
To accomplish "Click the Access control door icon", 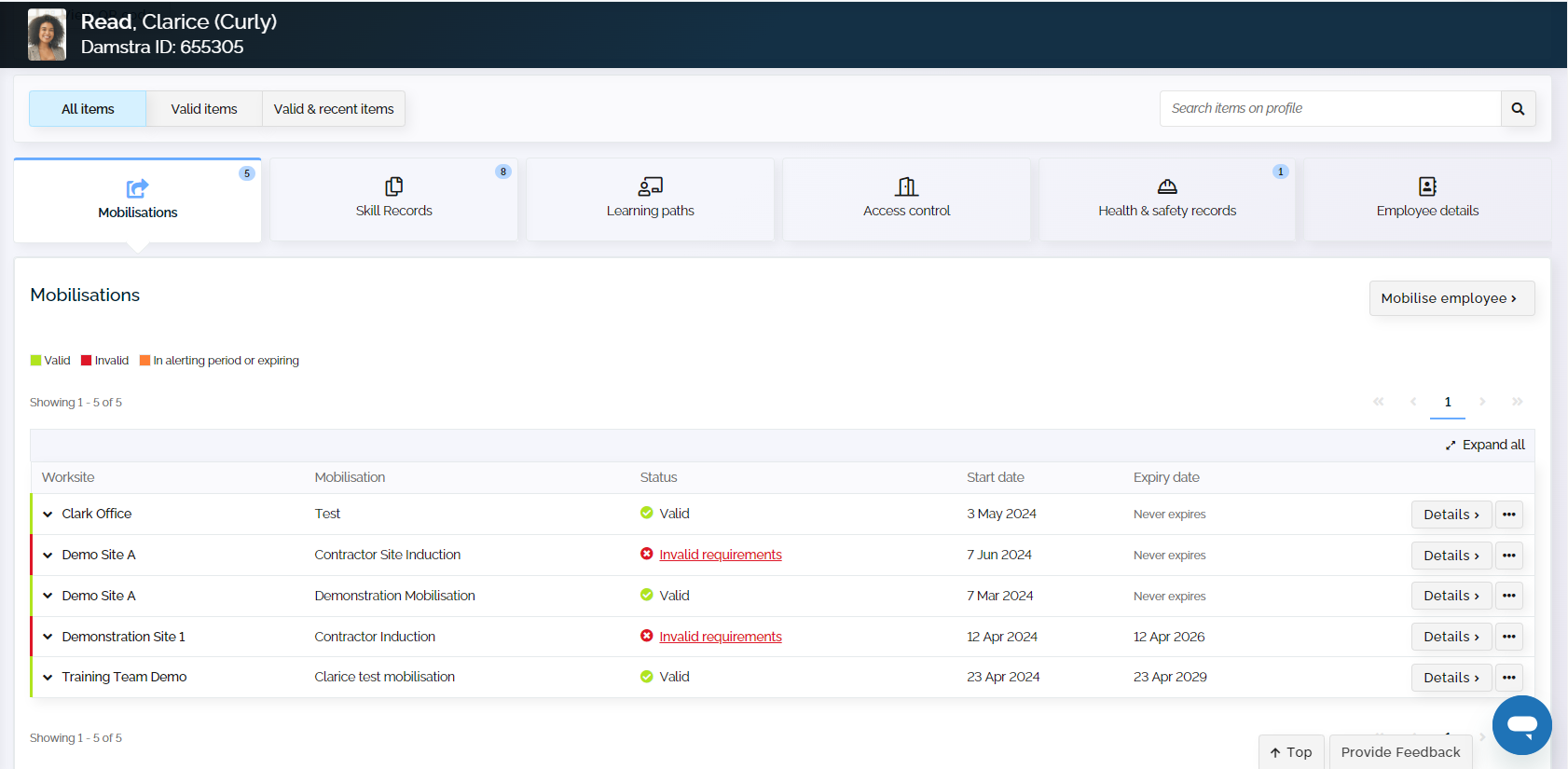I will tap(906, 186).
